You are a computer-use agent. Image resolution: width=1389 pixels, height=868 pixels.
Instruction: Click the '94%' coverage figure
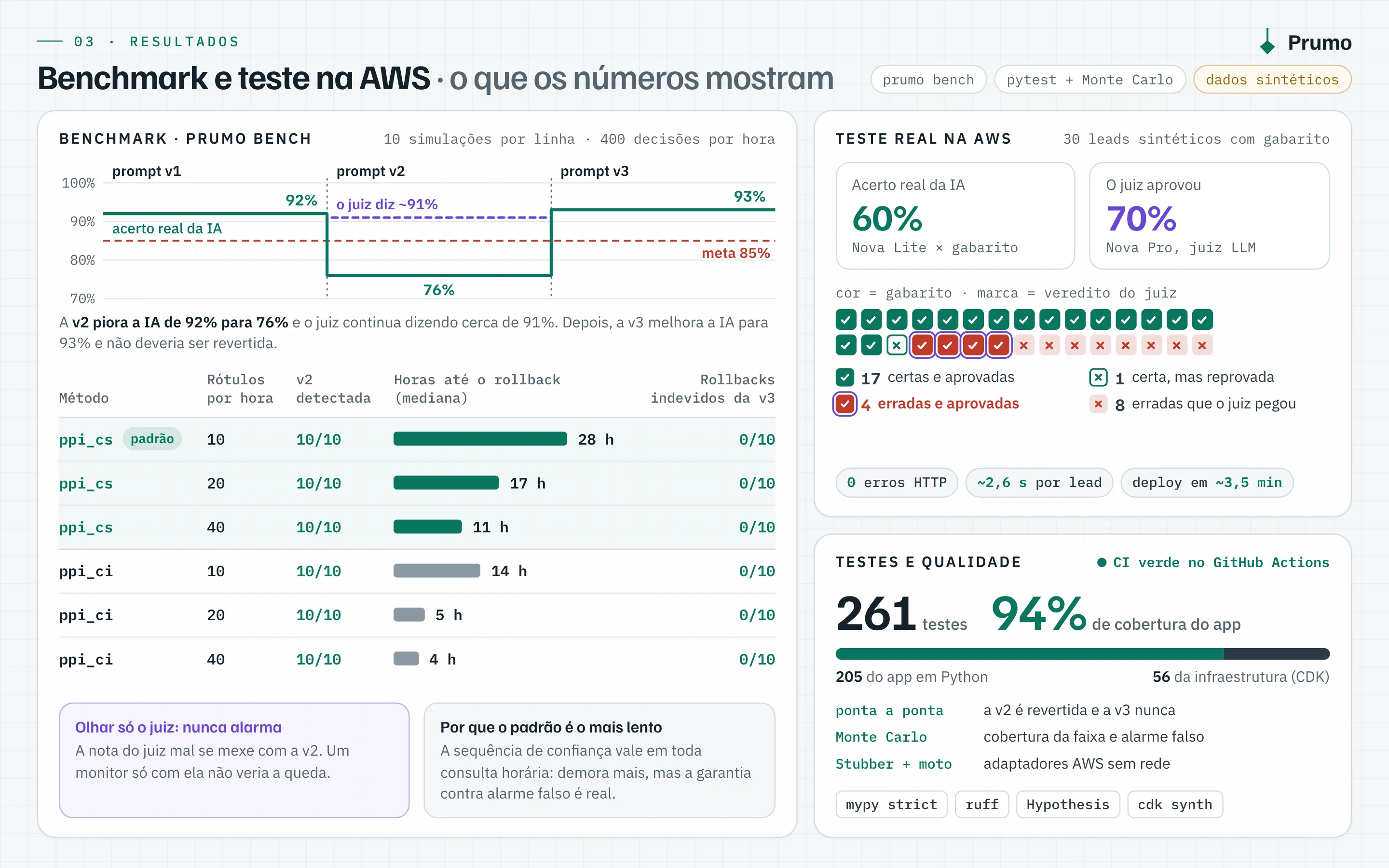[x=1039, y=614]
